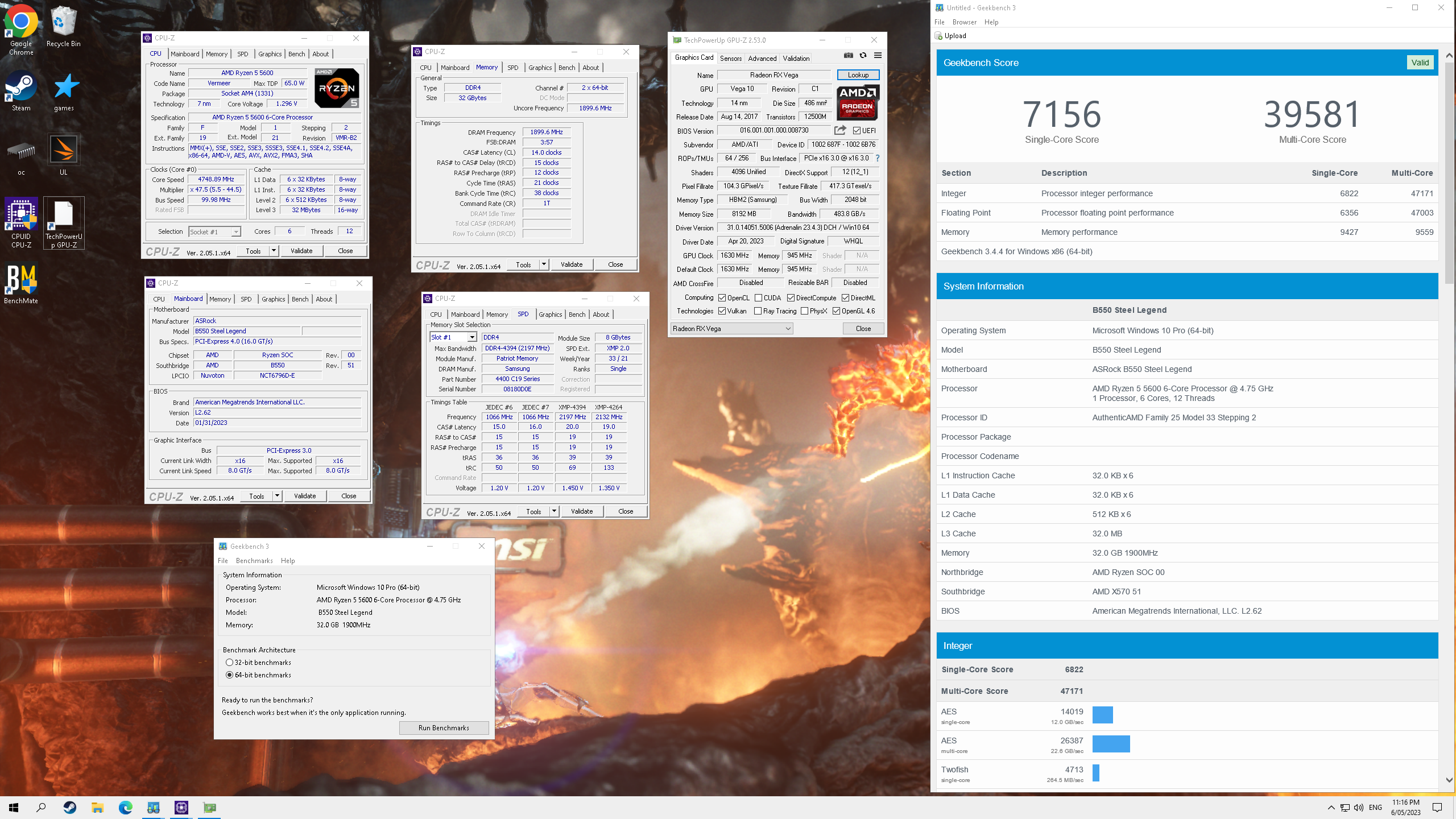Open Slot #1 dropdown in CPU-Z SPD
Viewport: 1456px width, 819px height.
coord(453,337)
